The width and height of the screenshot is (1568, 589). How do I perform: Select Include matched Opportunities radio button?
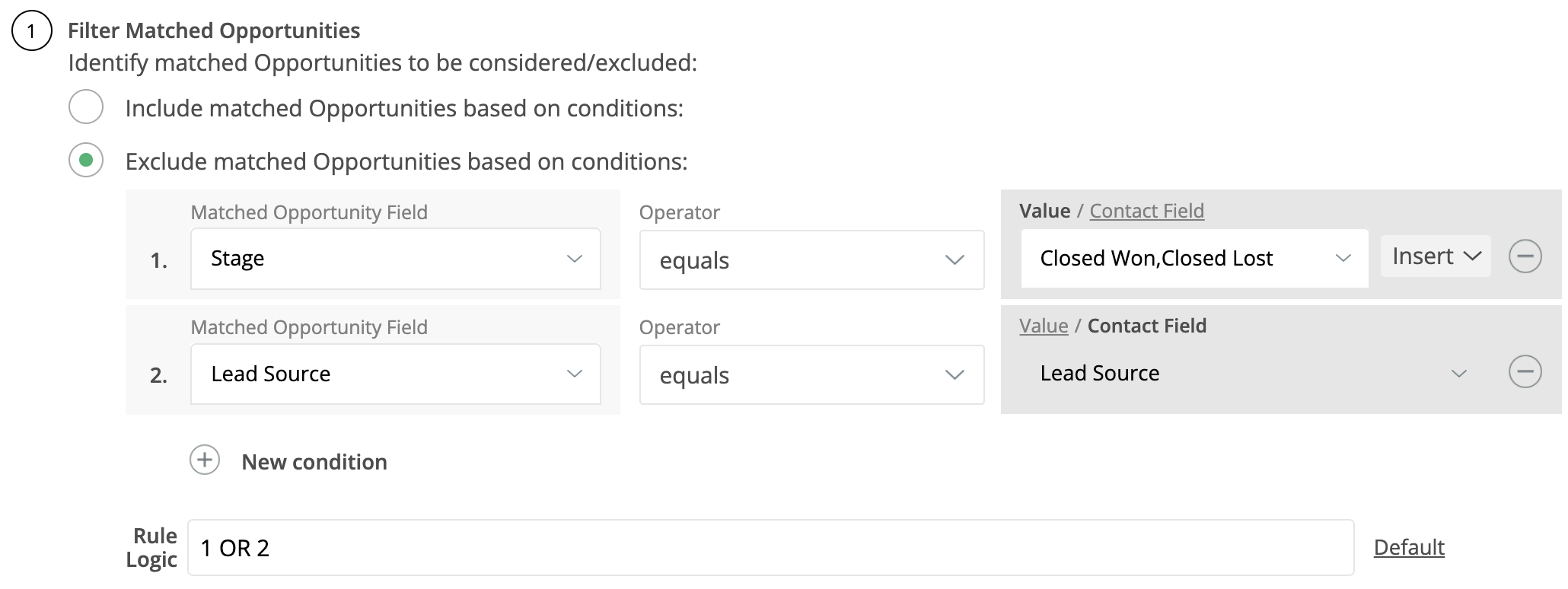pyautogui.click(x=86, y=107)
